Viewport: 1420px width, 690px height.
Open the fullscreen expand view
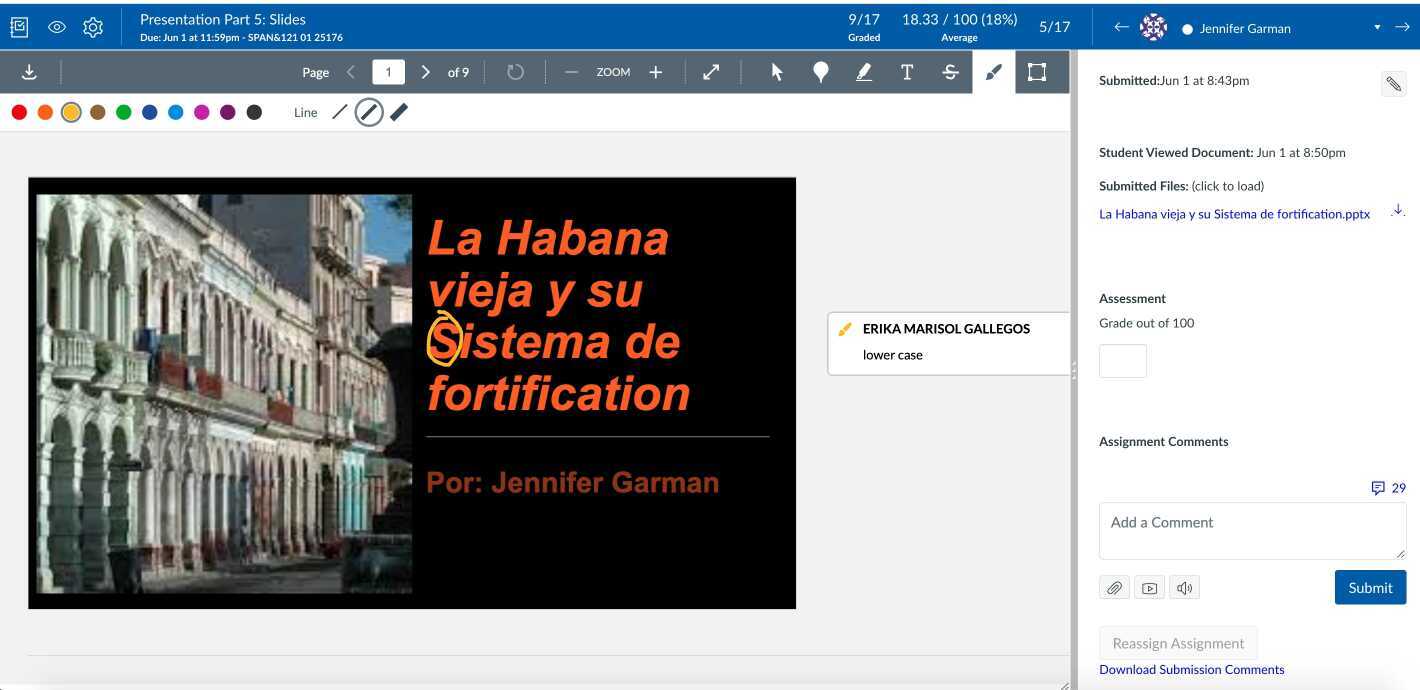tap(711, 72)
